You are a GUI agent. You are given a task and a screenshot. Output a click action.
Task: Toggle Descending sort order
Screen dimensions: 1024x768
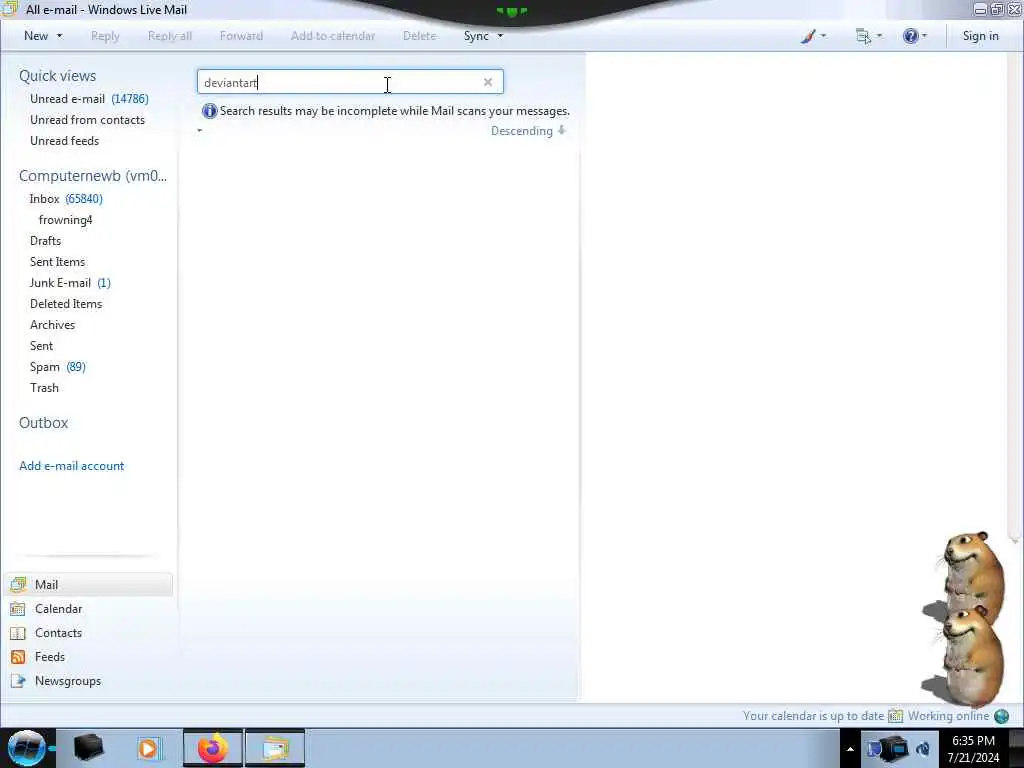(x=528, y=131)
